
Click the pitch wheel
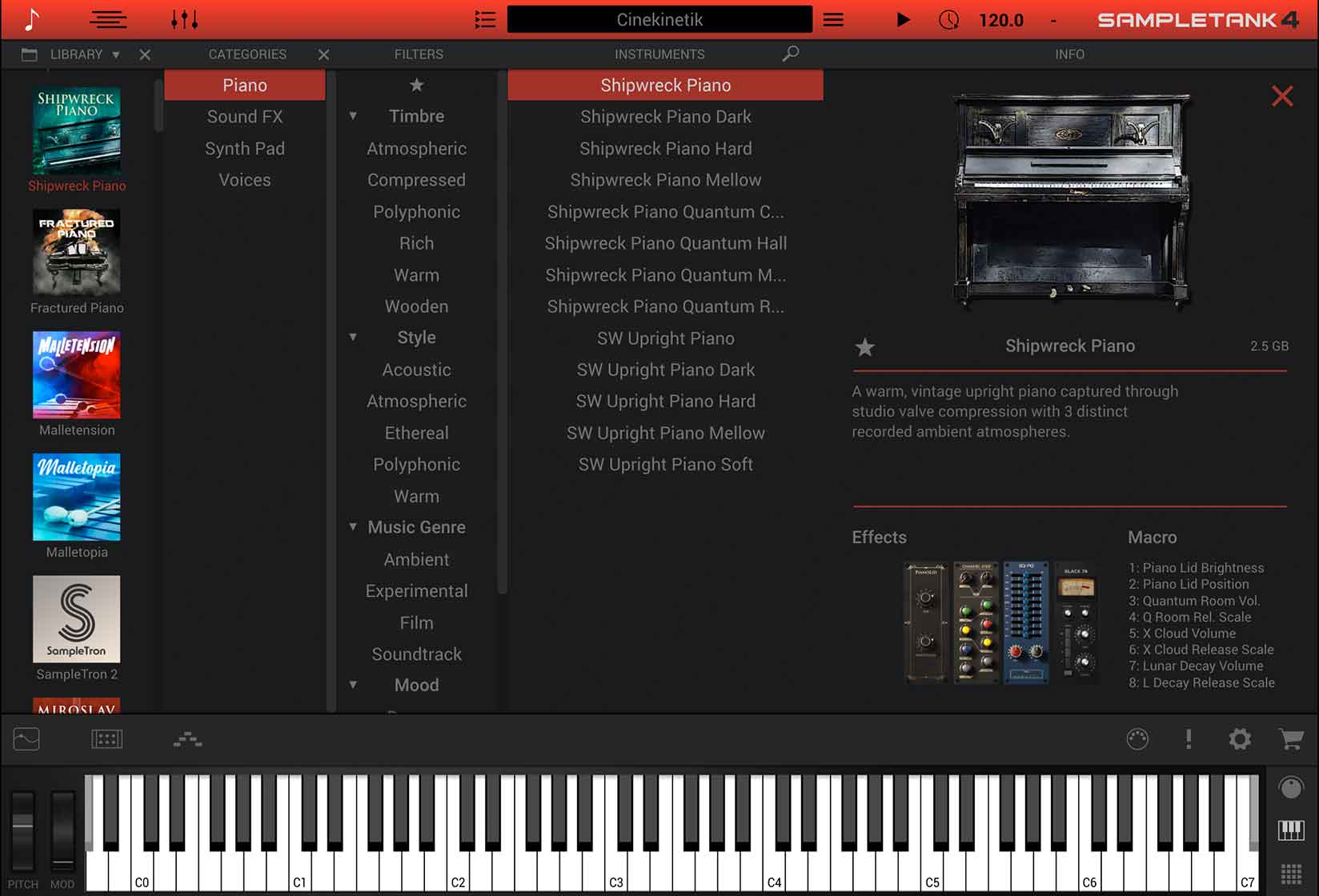22,830
